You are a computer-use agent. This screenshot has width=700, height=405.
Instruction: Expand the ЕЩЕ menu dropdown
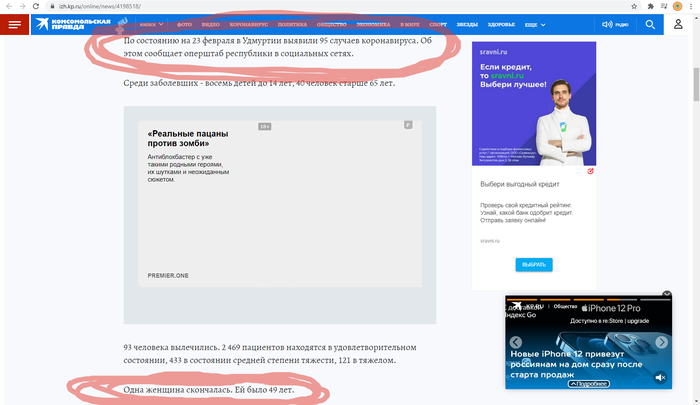pos(535,25)
